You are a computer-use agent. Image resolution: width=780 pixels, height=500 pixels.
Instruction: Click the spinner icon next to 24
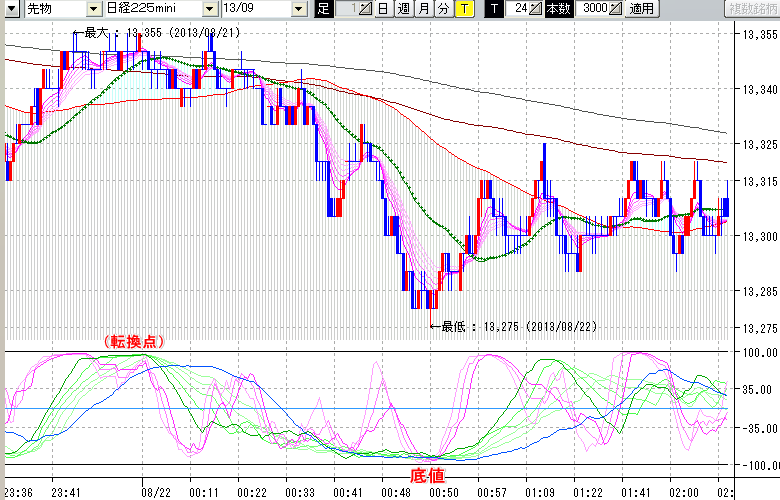tap(536, 9)
